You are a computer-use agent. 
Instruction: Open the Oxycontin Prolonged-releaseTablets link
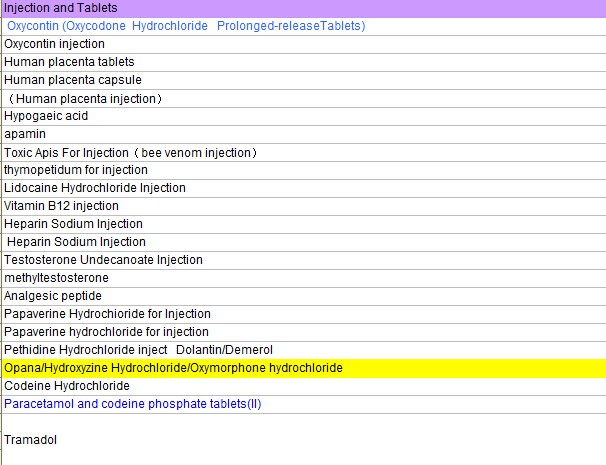point(186,26)
